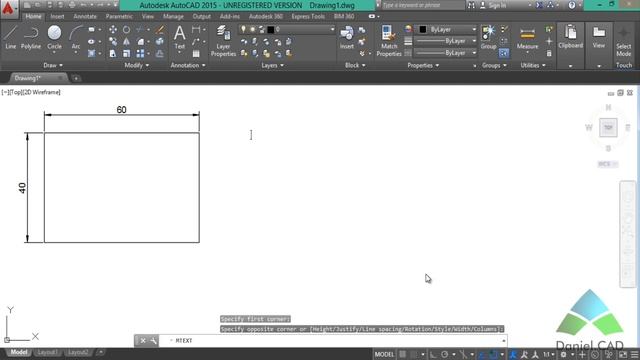Open the Parametric ribbon tab
640x360 pixels.
pyautogui.click(x=119, y=16)
